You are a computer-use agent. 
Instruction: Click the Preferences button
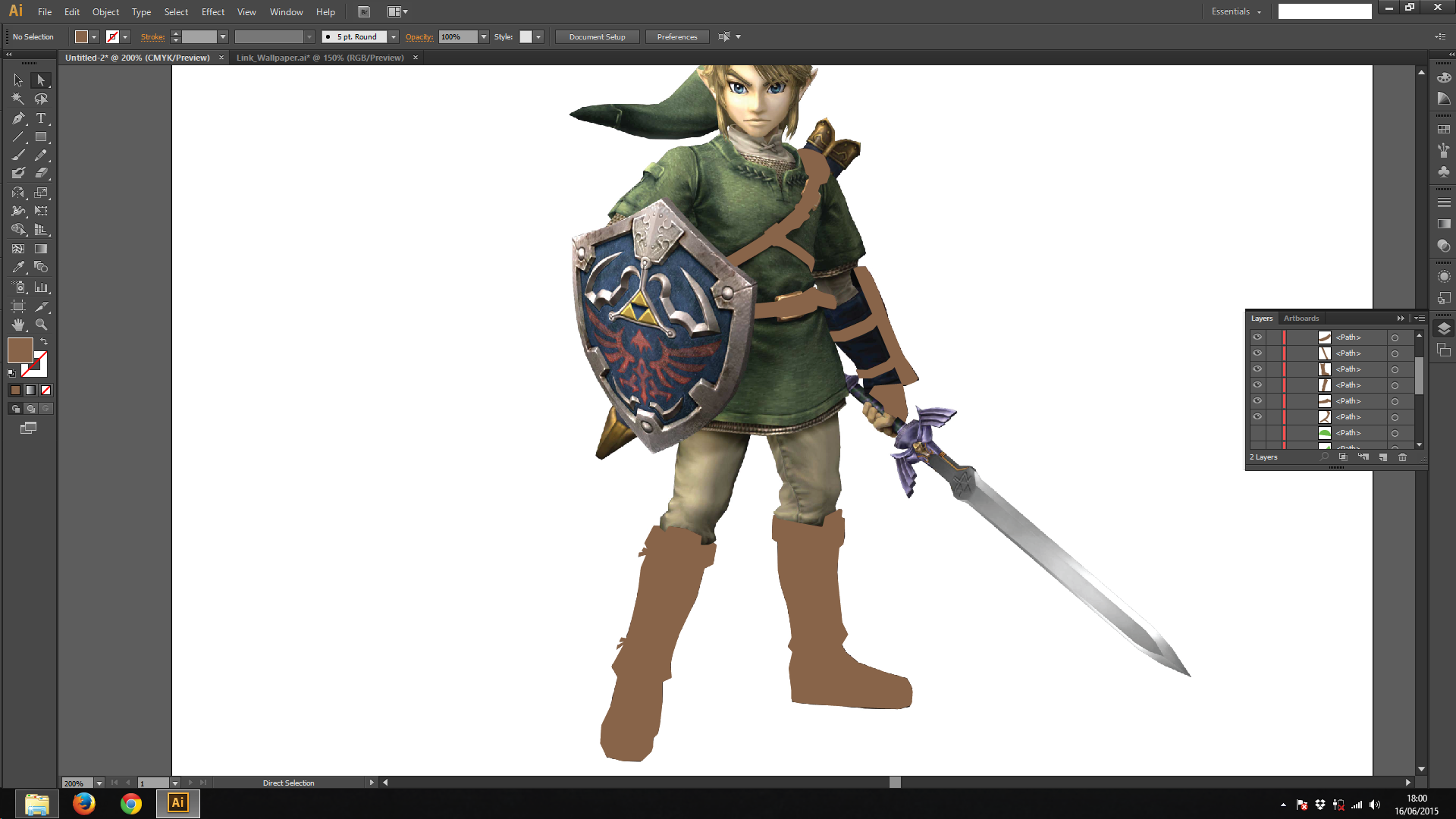677,36
